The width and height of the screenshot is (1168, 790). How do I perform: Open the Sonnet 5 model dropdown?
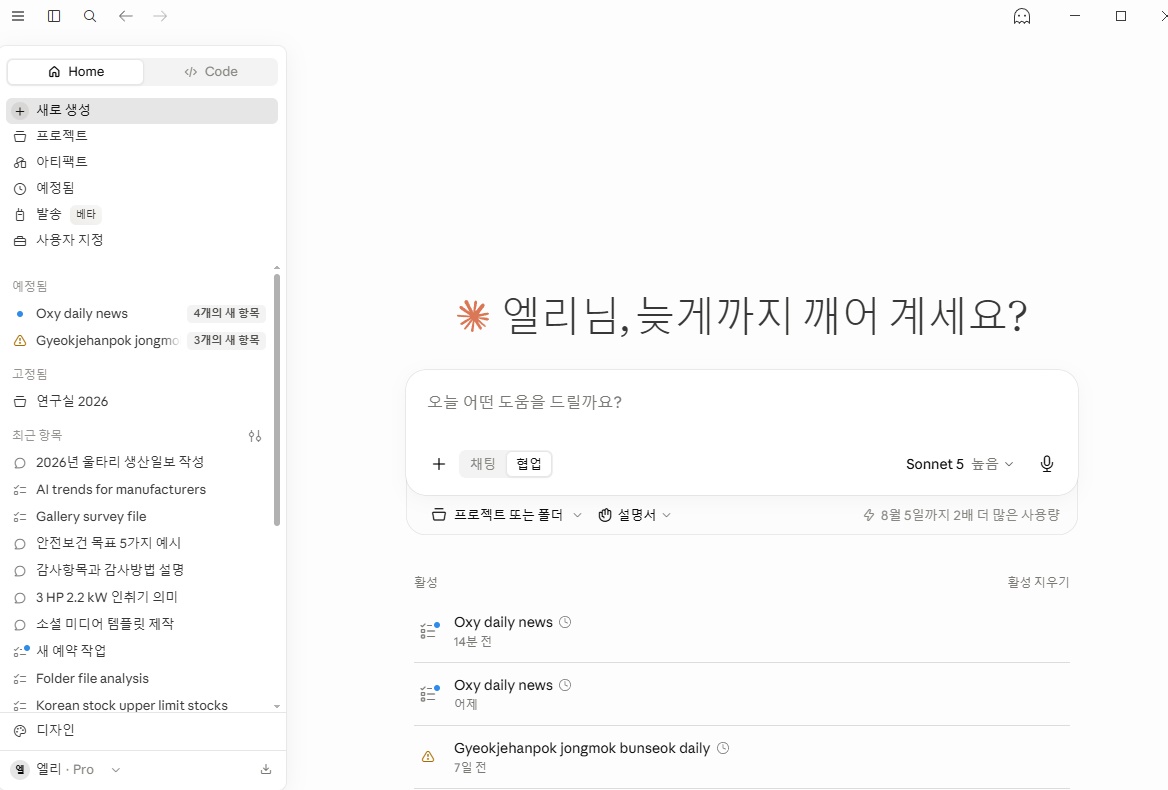[959, 464]
